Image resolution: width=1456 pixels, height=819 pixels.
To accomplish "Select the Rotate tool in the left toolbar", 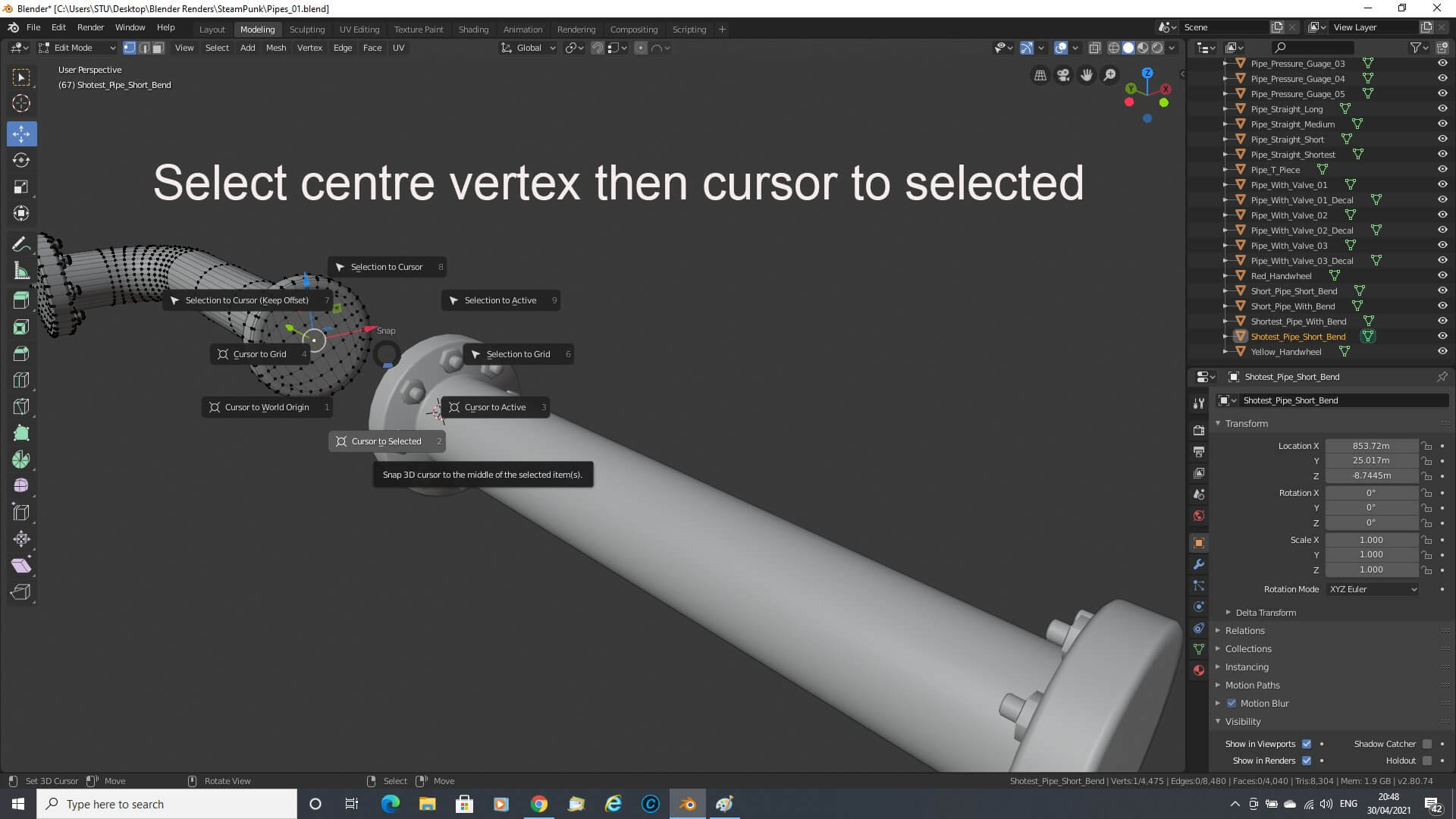I will 21,160.
